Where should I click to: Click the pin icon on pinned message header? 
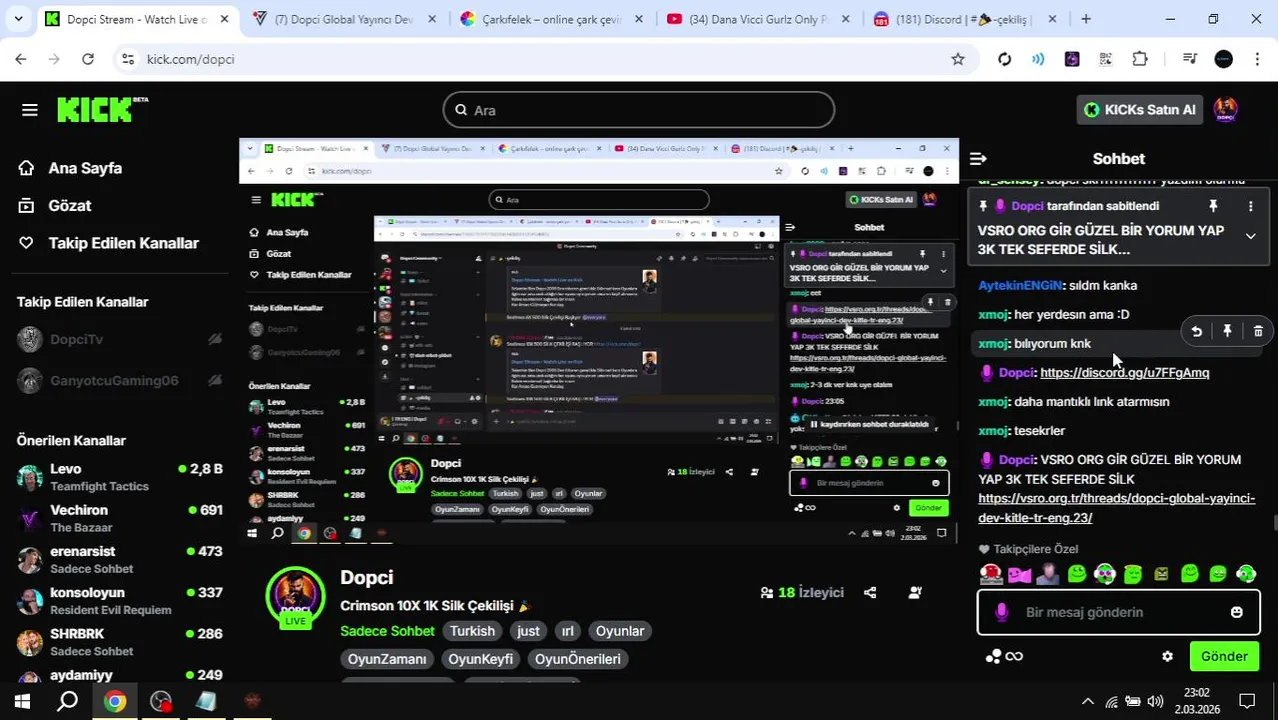tap(1213, 206)
